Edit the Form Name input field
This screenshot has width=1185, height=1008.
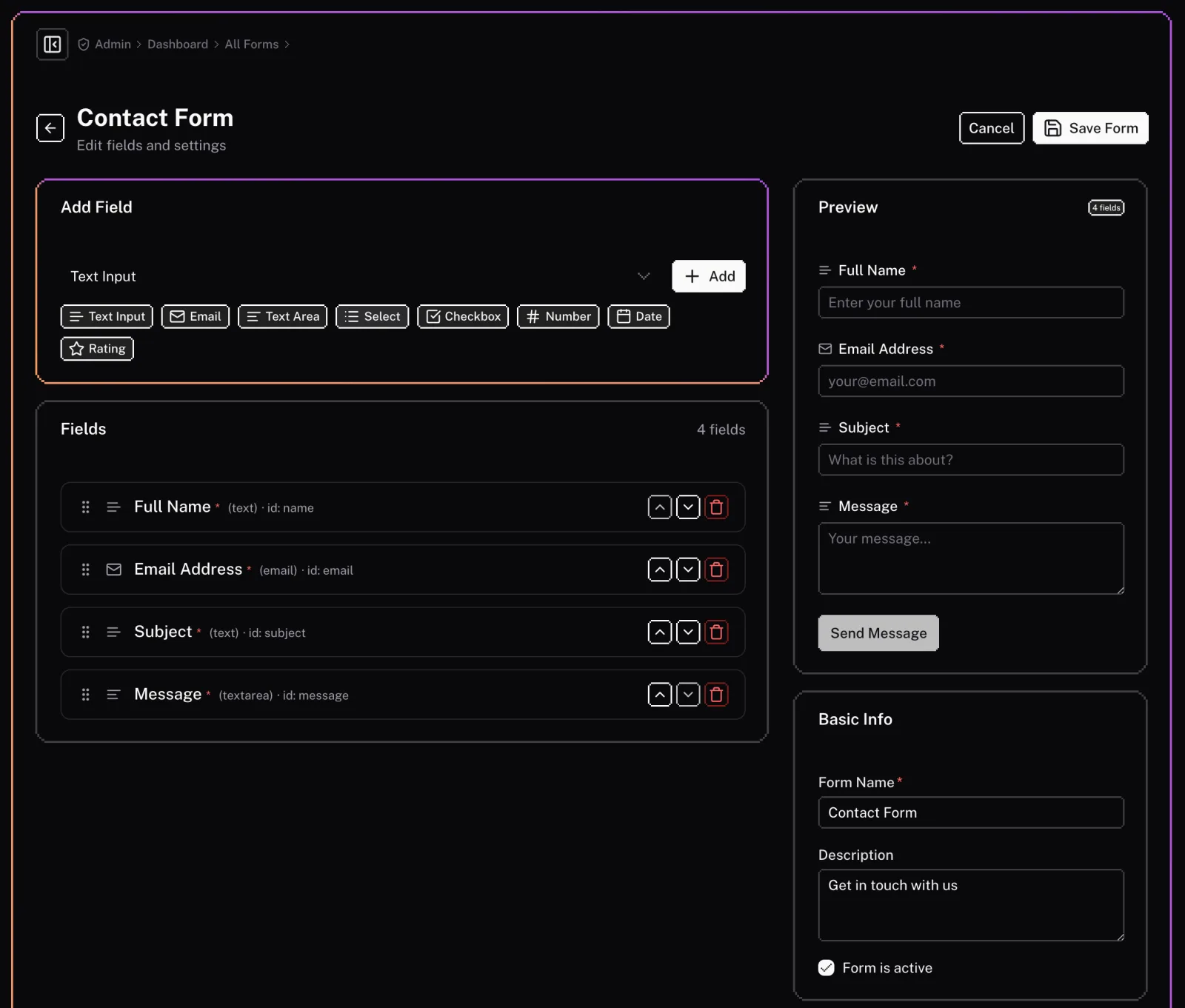971,812
